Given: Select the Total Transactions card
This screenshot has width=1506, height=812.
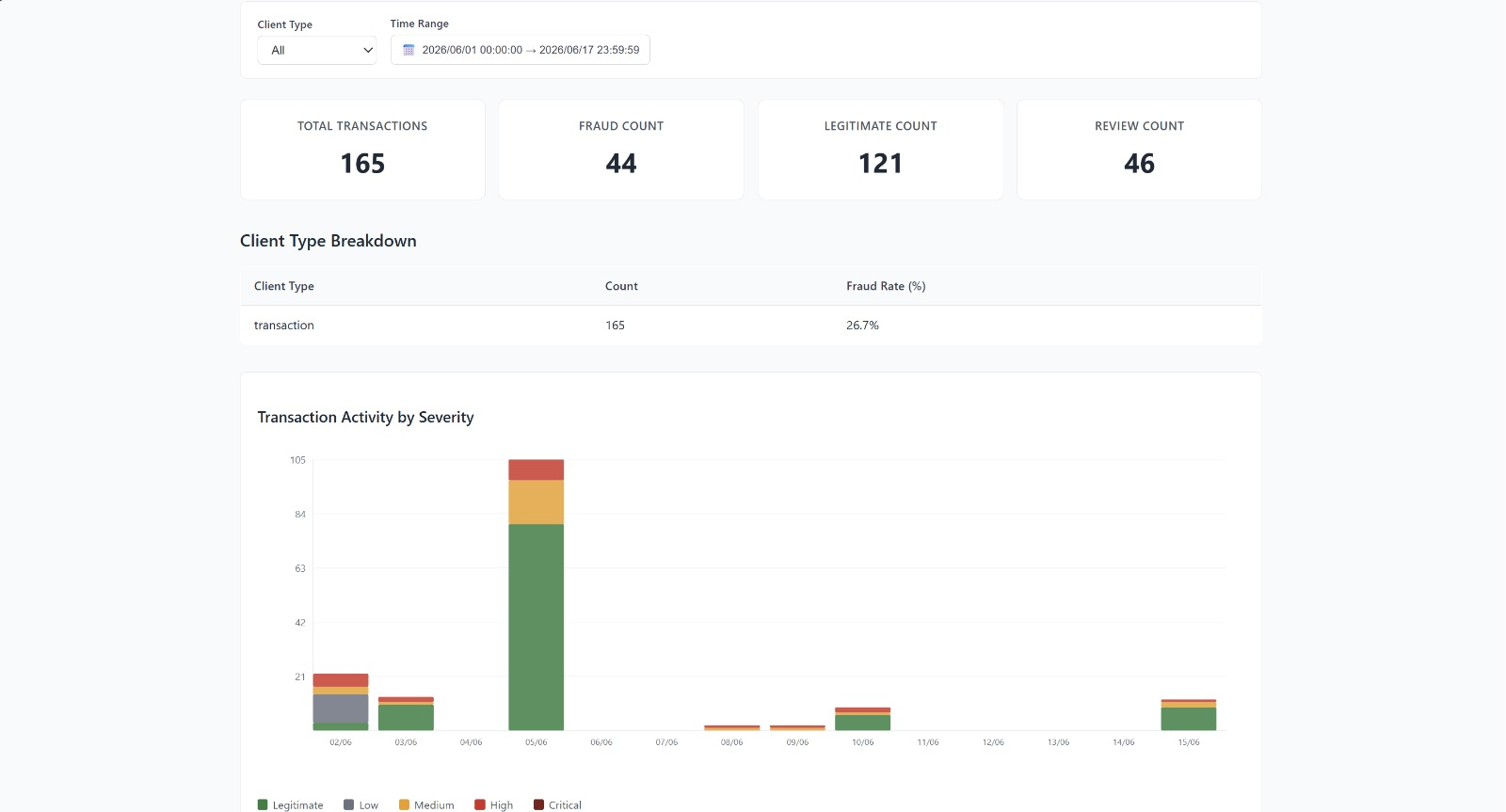Looking at the screenshot, I should point(362,150).
